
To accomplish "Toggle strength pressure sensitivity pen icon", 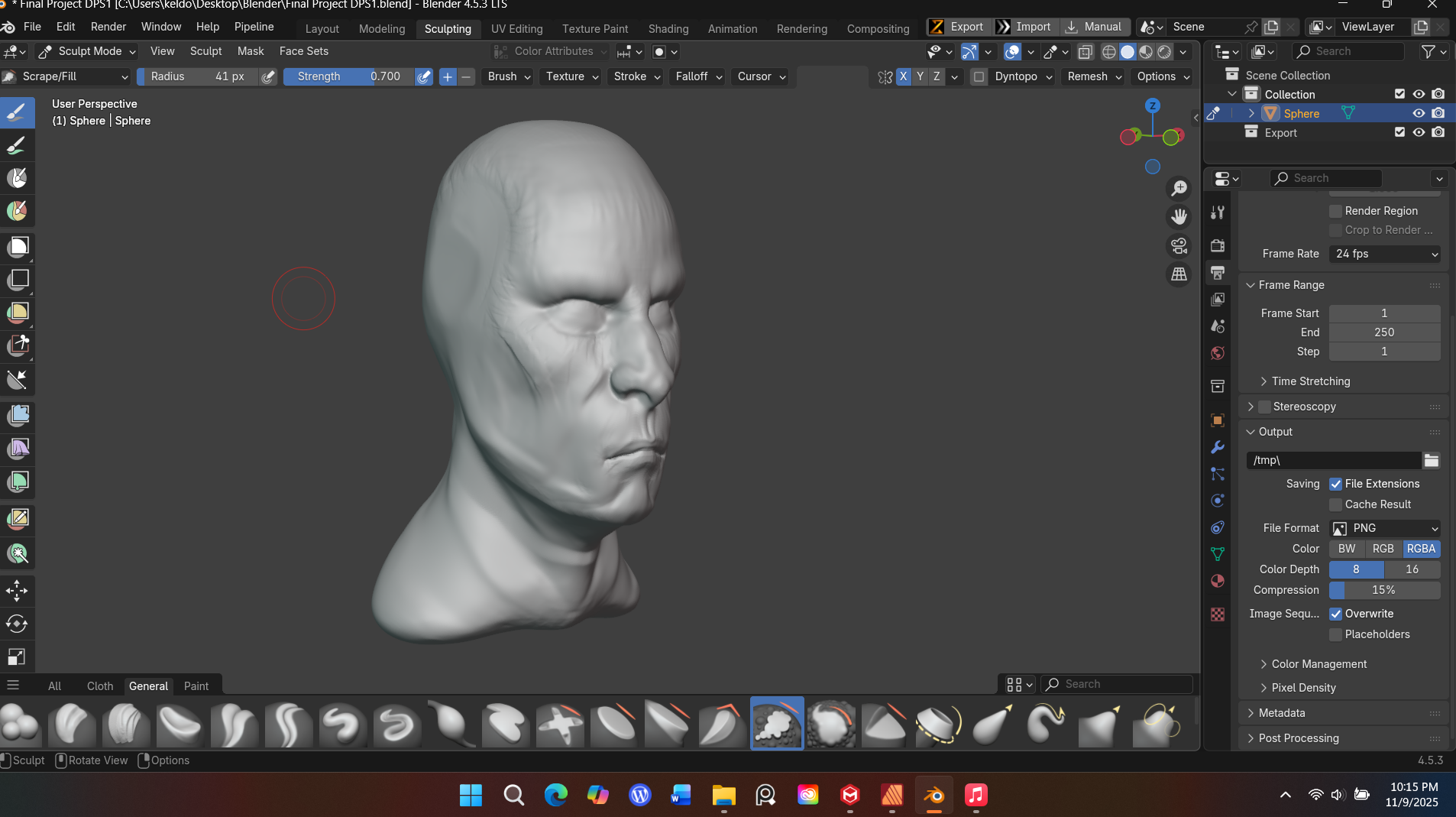I will pos(424,76).
